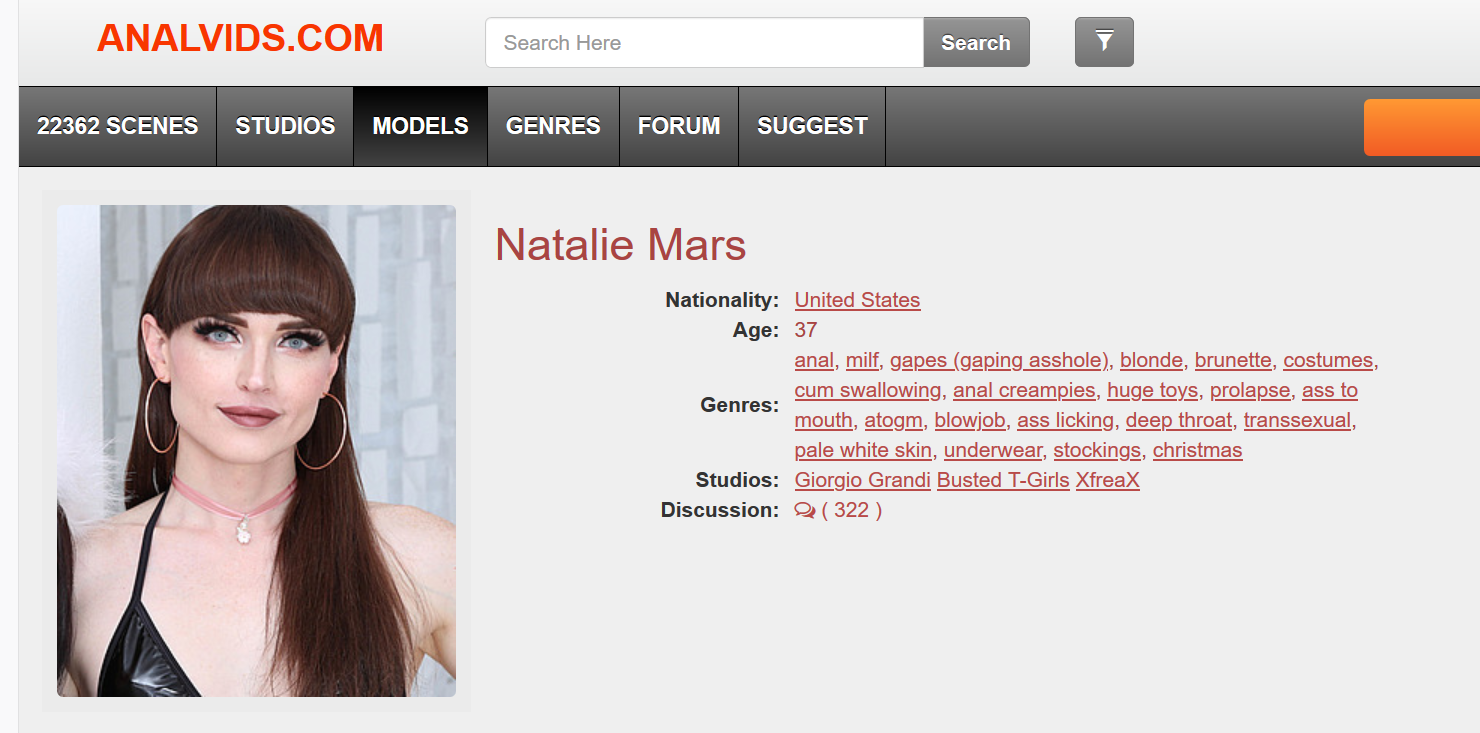The image size is (1480, 733).
Task: Open the Giorgio Grandi studio link
Action: [x=862, y=480]
